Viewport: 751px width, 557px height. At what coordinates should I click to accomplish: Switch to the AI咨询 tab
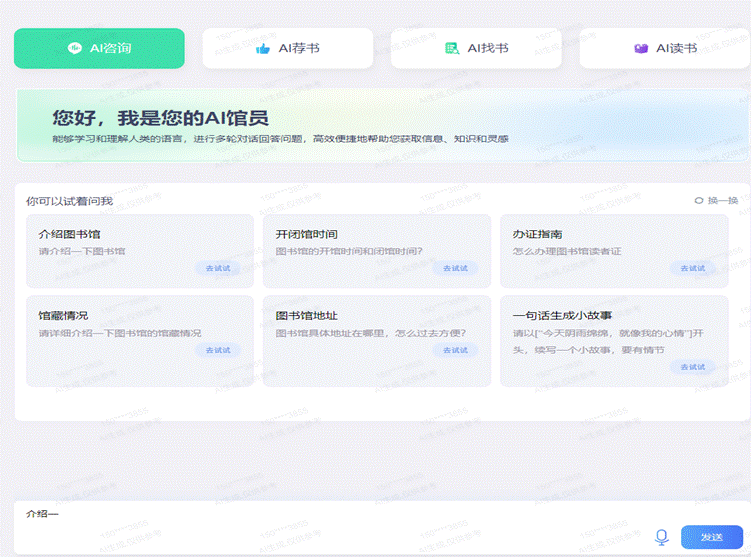pos(99,48)
